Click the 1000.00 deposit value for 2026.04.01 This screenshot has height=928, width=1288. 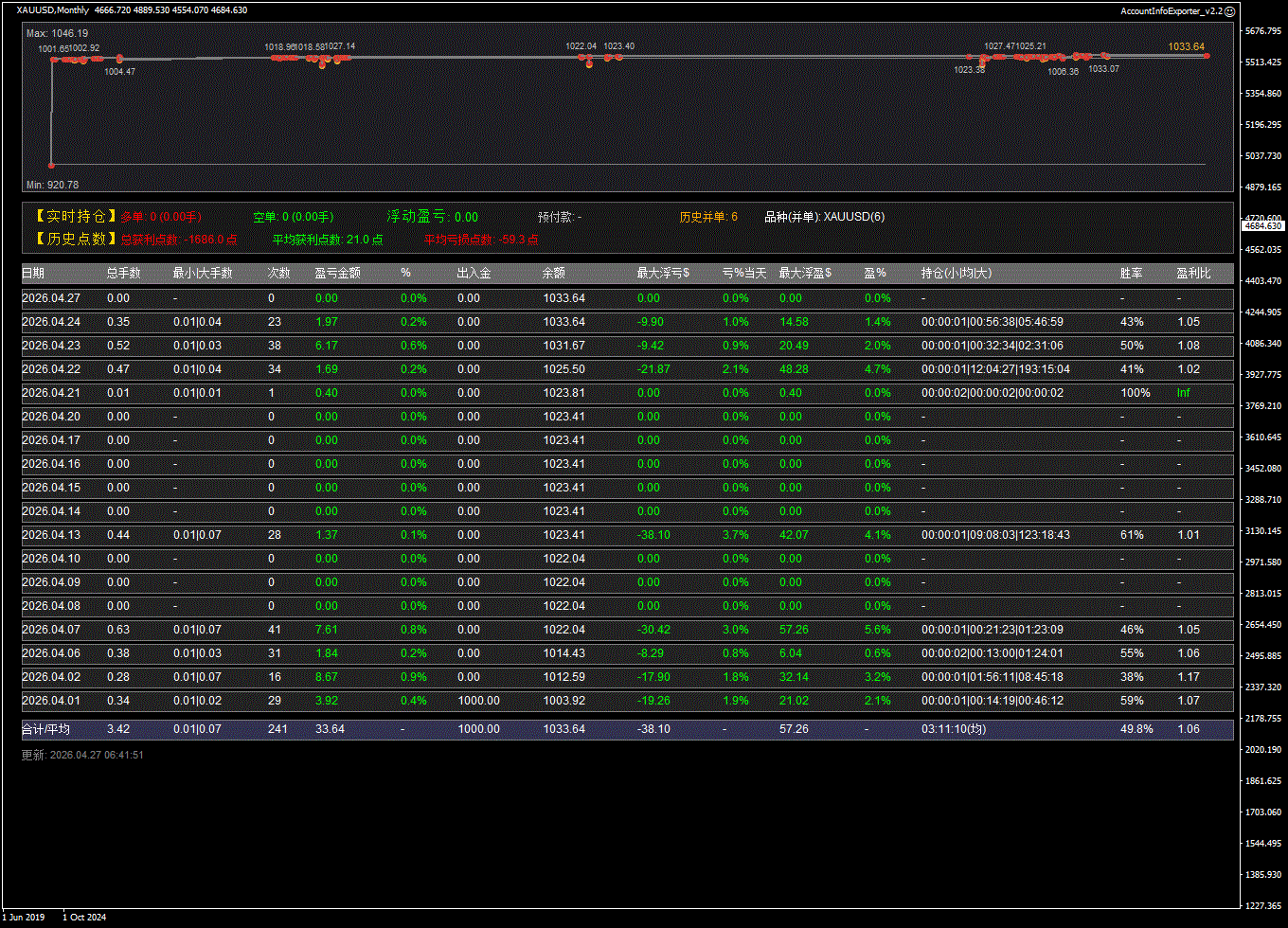(x=478, y=701)
